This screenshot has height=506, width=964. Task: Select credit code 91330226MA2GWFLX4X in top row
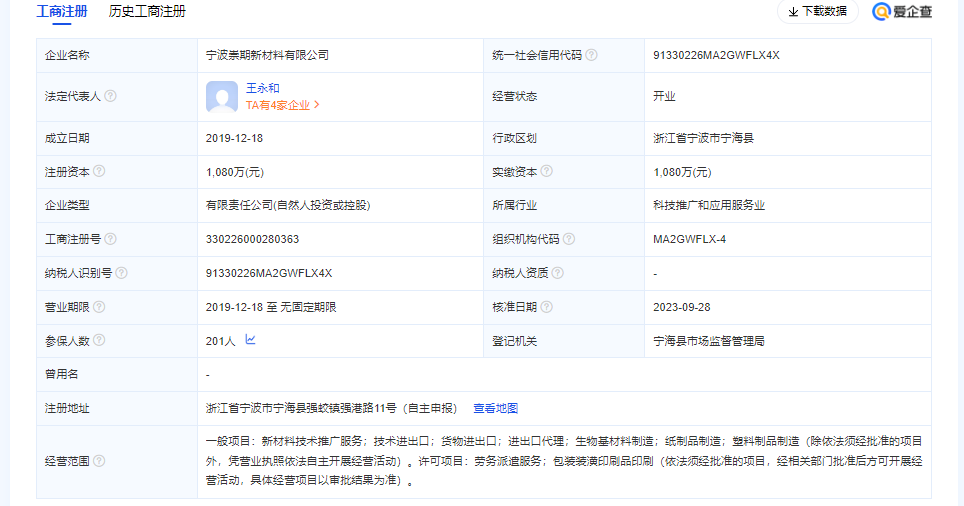coord(716,55)
